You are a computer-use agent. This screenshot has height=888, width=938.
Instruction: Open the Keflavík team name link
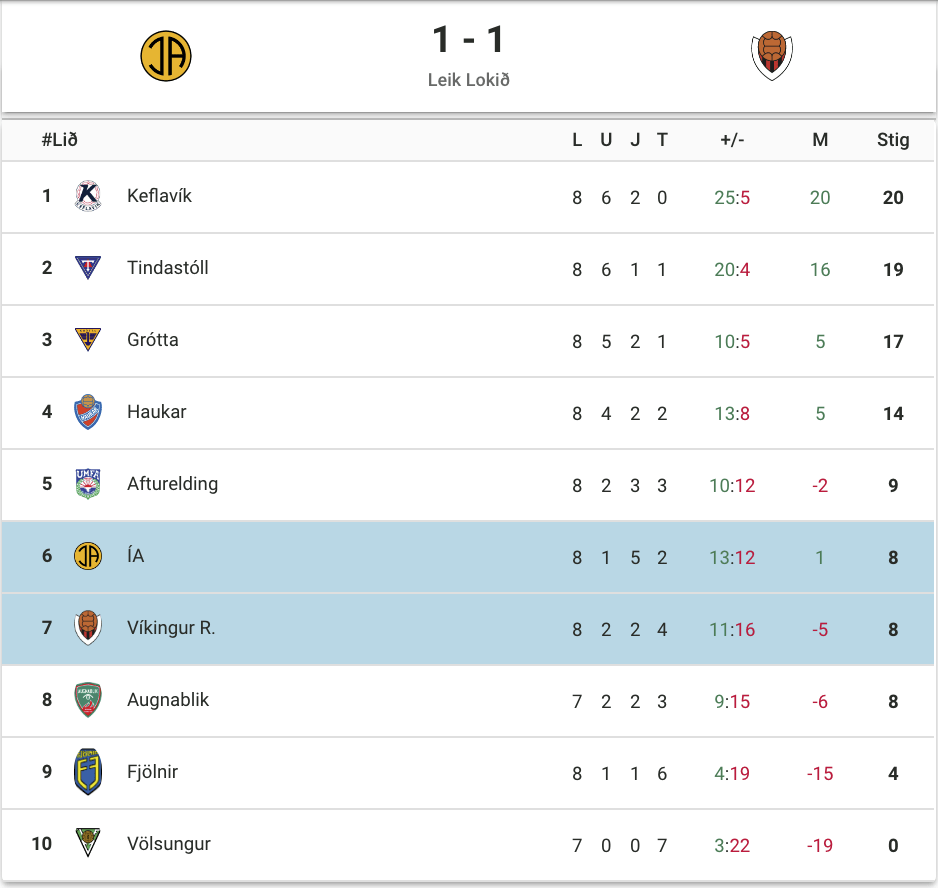(159, 196)
